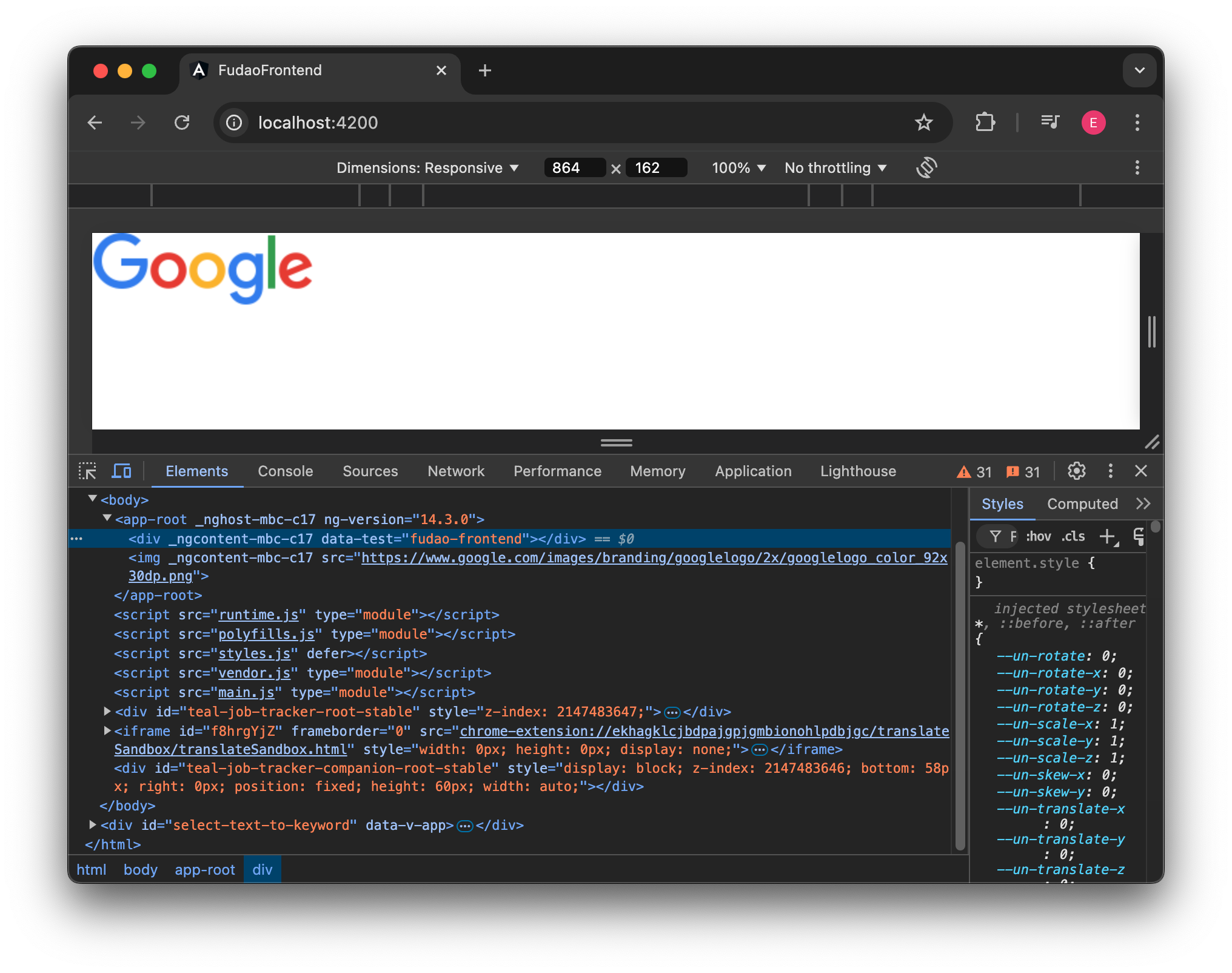Screen dimensions: 1232x973
Task: Click the viewport width input field
Action: [574, 168]
